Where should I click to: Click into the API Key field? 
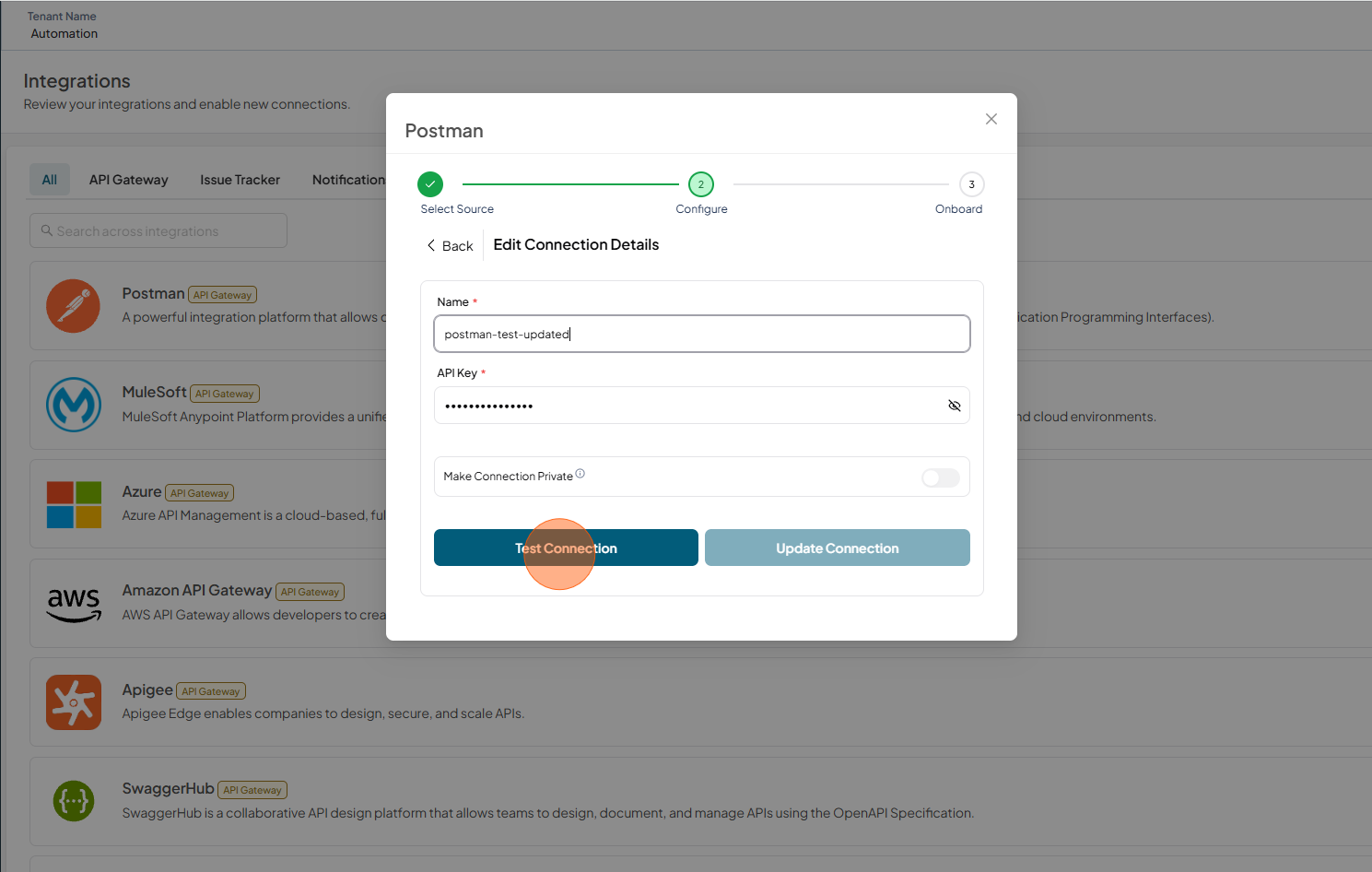tap(702, 406)
